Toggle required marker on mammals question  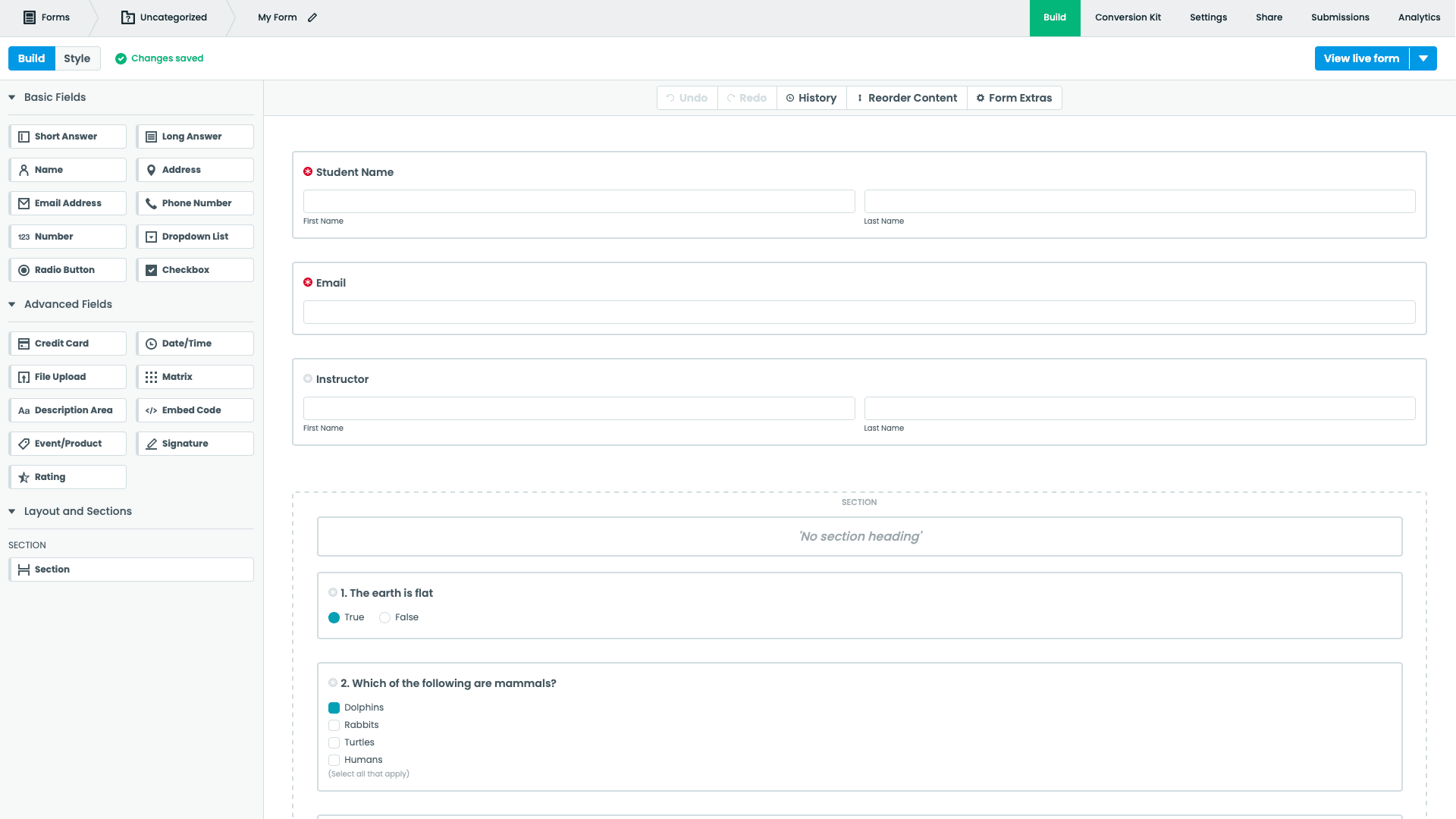pyautogui.click(x=332, y=682)
